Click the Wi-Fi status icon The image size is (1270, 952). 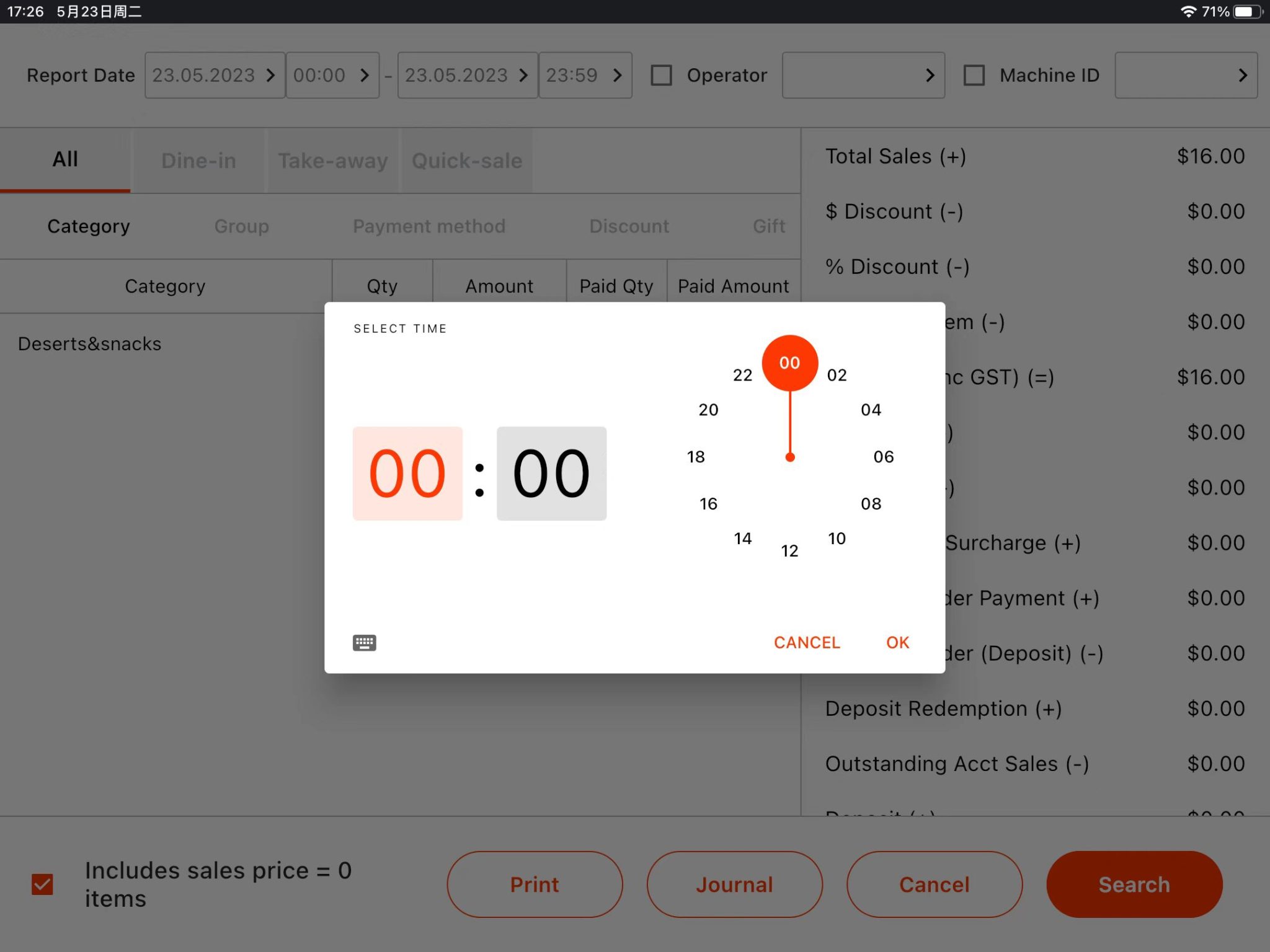click(x=1188, y=11)
